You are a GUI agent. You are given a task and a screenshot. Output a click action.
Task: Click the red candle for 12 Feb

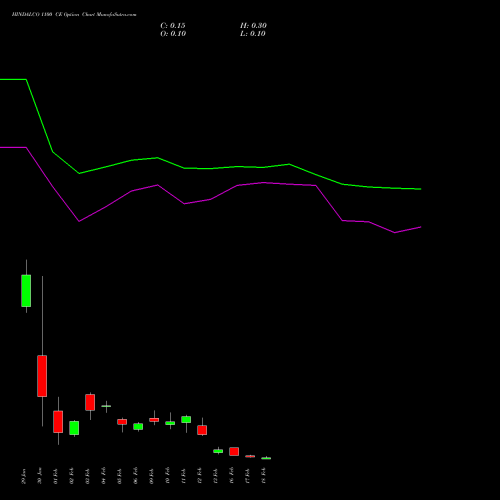(x=202, y=430)
